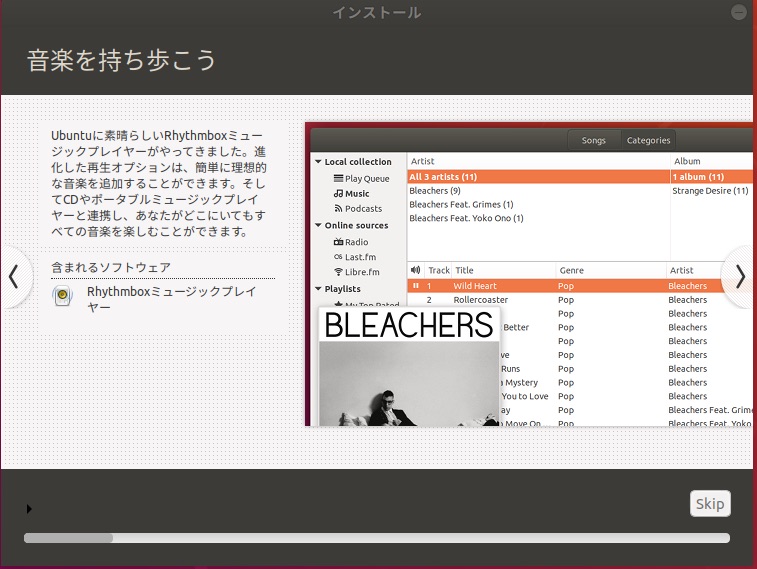Click the Rhythmbox speaker app icon
This screenshot has height=569, width=757.
[63, 295]
